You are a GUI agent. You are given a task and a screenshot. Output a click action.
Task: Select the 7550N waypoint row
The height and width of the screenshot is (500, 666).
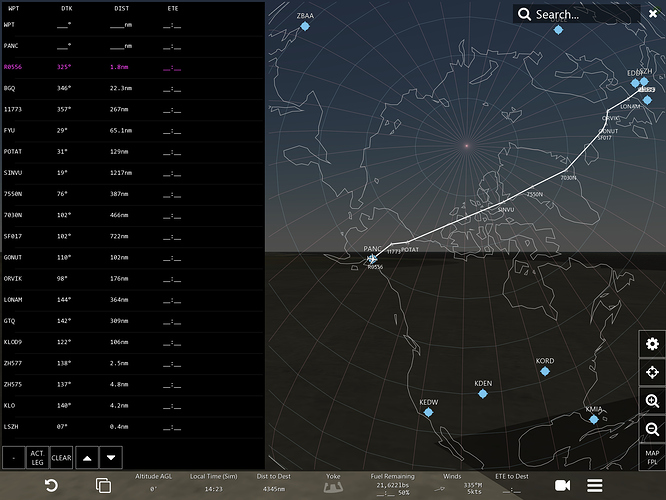coord(133,194)
